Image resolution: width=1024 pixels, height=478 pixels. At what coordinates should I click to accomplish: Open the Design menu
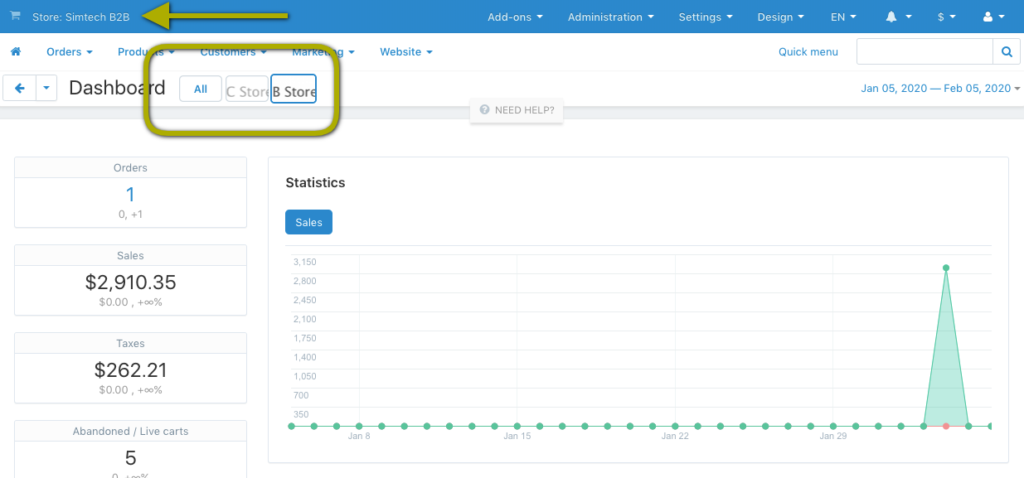(781, 17)
